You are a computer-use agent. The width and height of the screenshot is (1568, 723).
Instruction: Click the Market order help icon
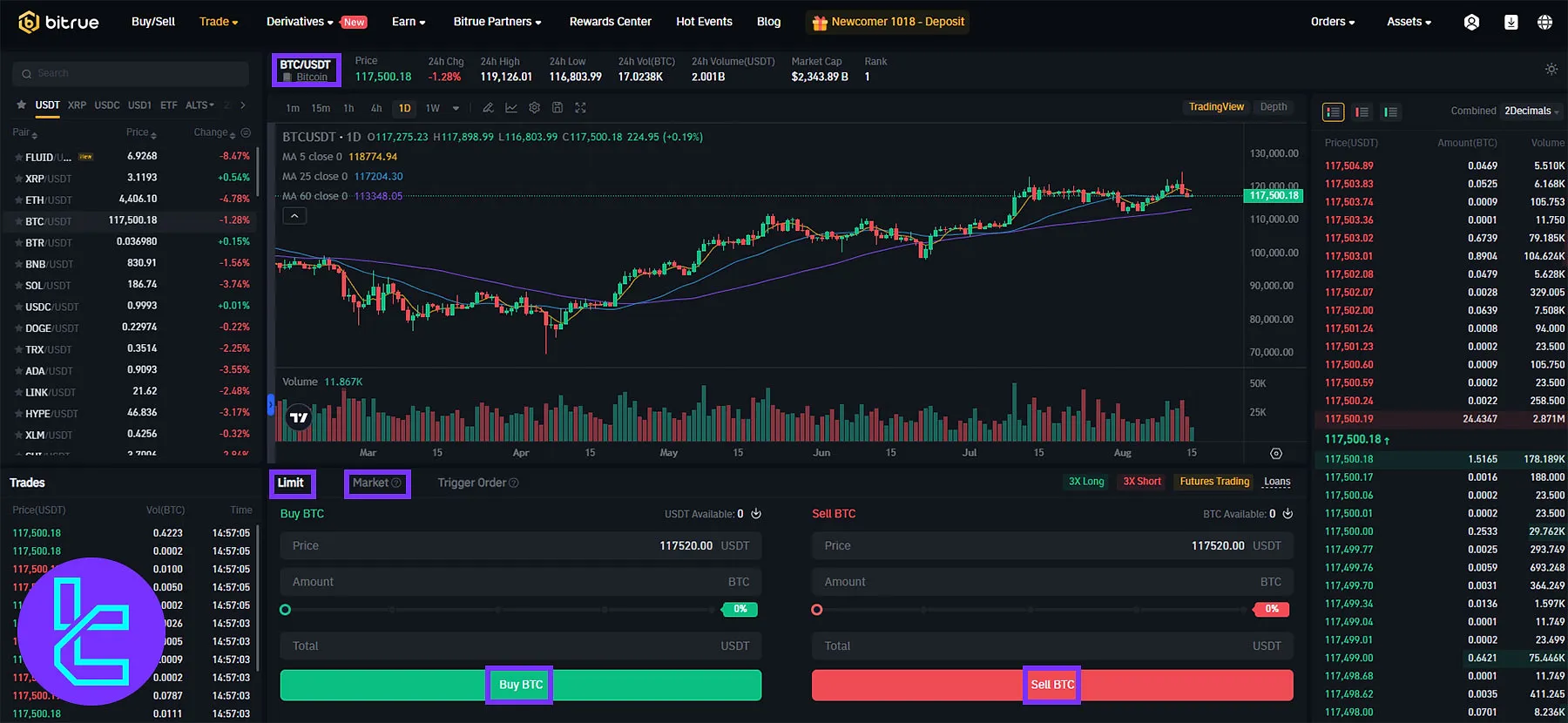coord(396,483)
